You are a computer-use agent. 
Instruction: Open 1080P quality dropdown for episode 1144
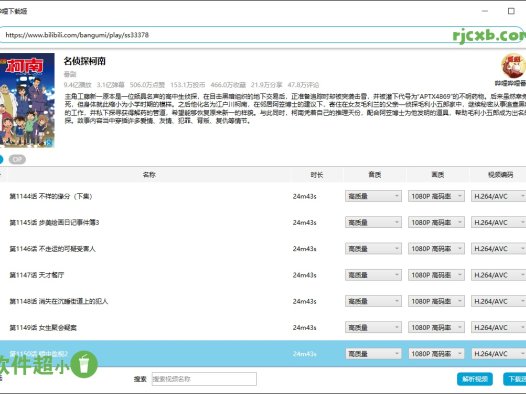pos(436,196)
